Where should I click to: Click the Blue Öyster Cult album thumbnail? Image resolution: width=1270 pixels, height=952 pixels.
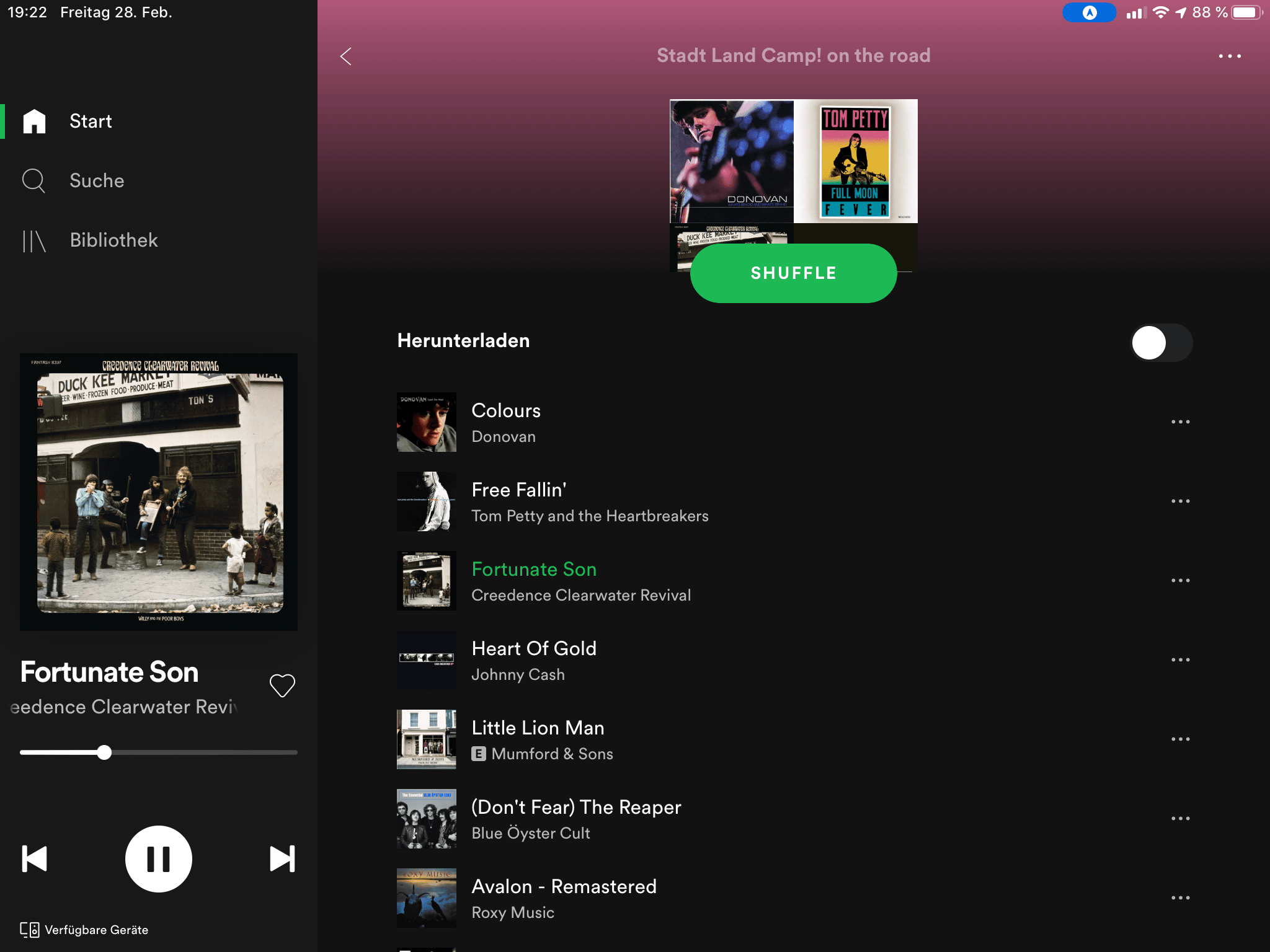pyautogui.click(x=427, y=819)
